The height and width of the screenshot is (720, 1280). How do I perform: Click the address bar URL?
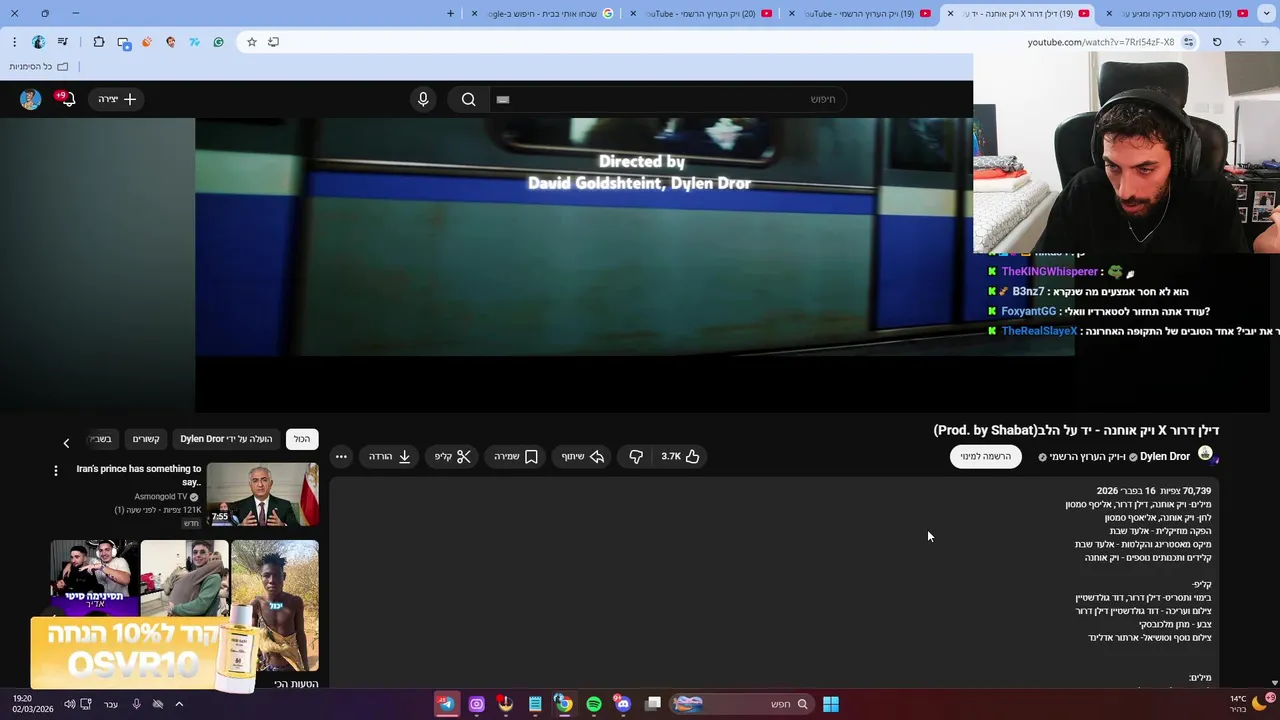1100,42
